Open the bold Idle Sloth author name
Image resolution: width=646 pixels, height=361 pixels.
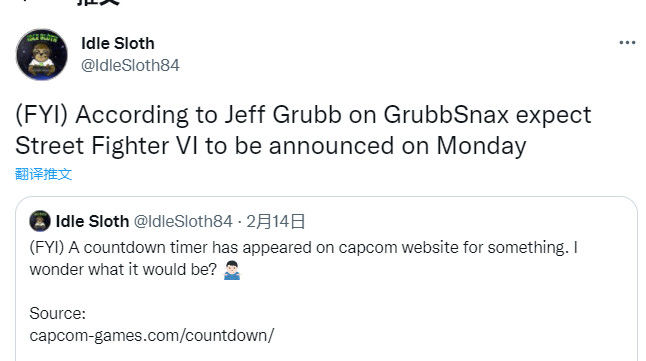pyautogui.click(x=118, y=43)
